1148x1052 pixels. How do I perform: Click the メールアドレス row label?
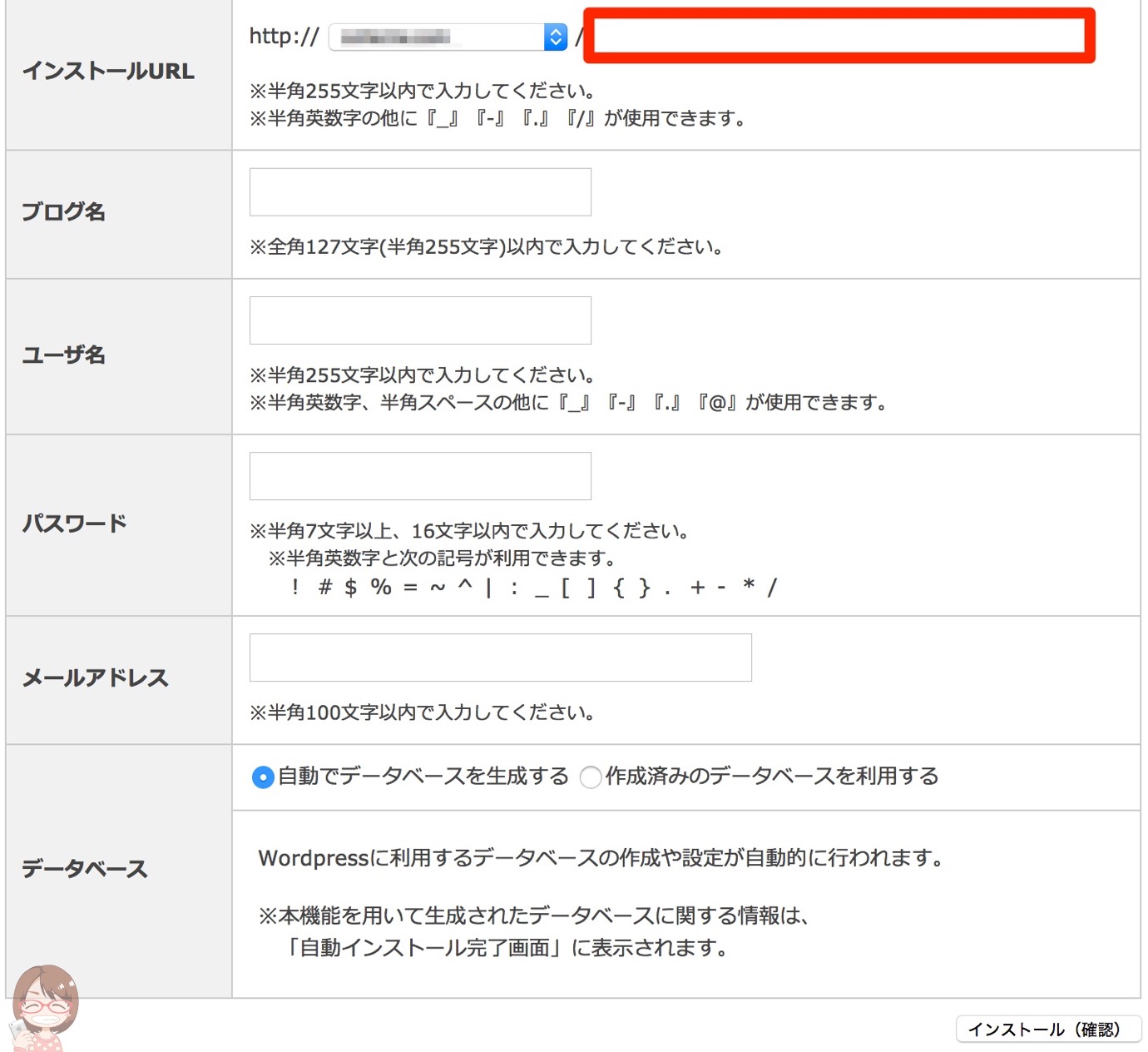pyautogui.click(x=95, y=677)
